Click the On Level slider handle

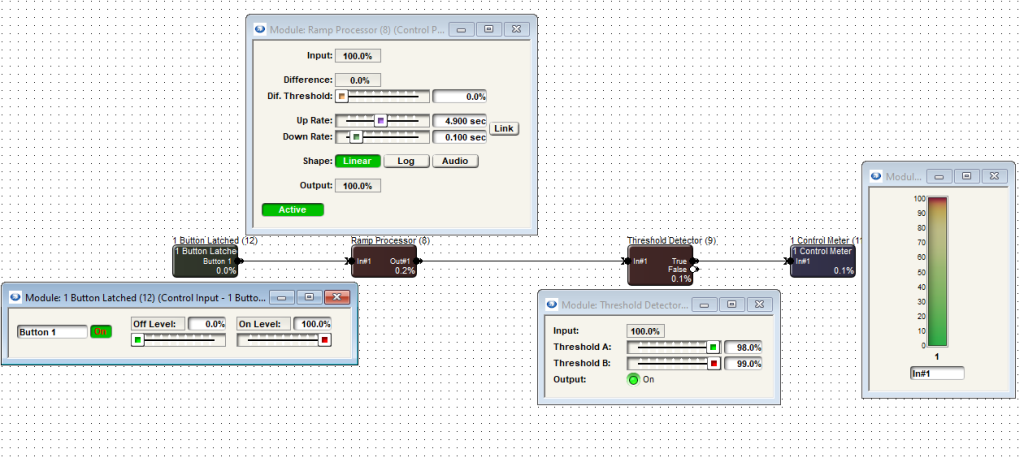point(324,340)
